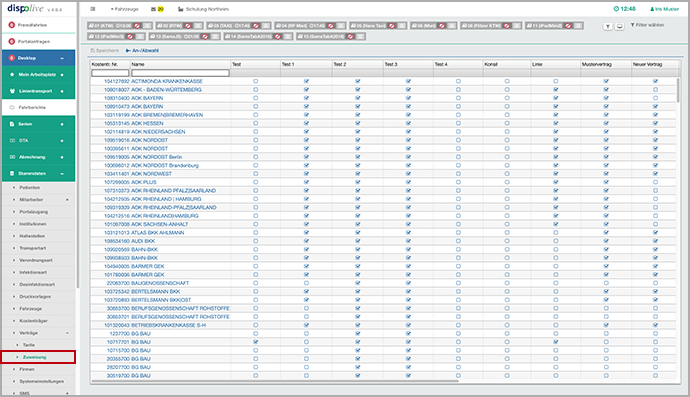Screen dimensions: 690x397
Task: Click the Serien document icon
Action: coord(12,124)
